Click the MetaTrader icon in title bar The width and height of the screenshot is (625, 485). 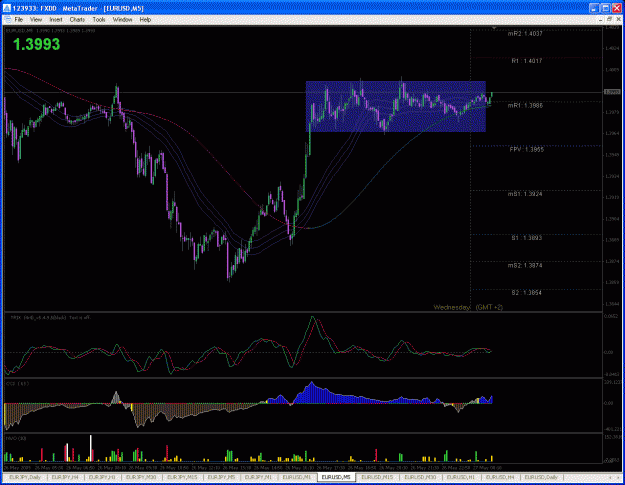pos(7,8)
